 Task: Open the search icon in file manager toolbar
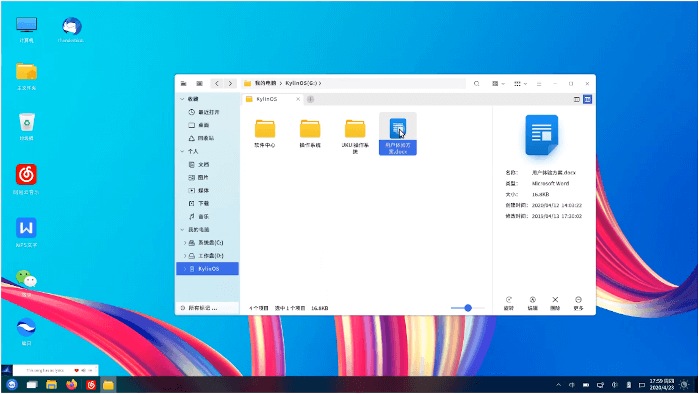(x=477, y=83)
